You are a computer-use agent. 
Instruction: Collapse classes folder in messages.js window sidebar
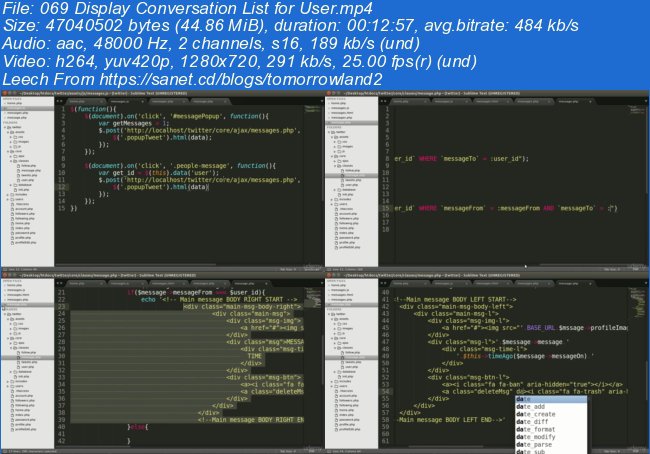point(11,161)
